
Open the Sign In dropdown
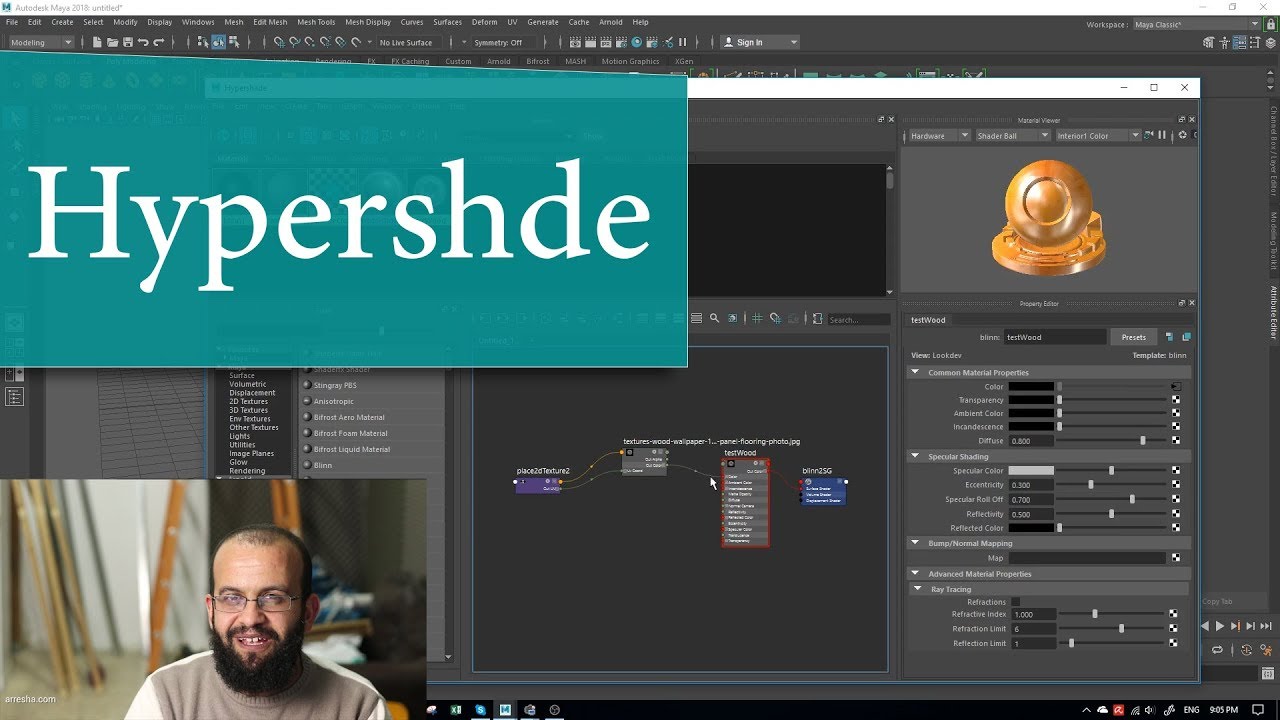(760, 42)
